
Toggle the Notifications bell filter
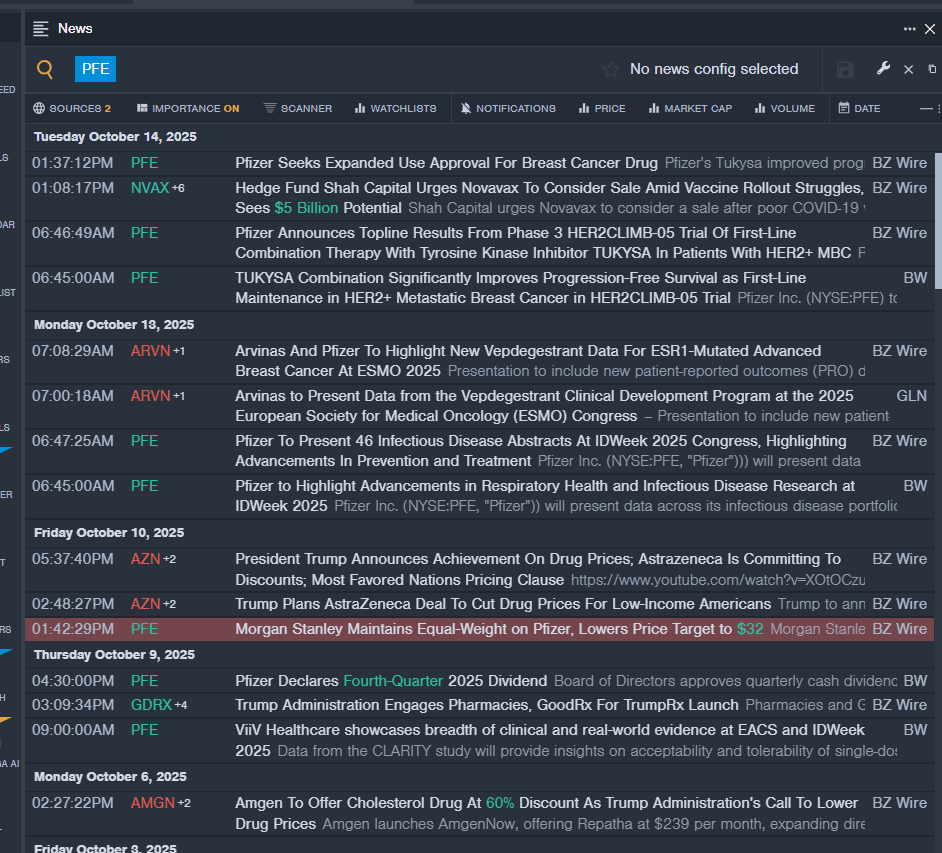[x=508, y=108]
